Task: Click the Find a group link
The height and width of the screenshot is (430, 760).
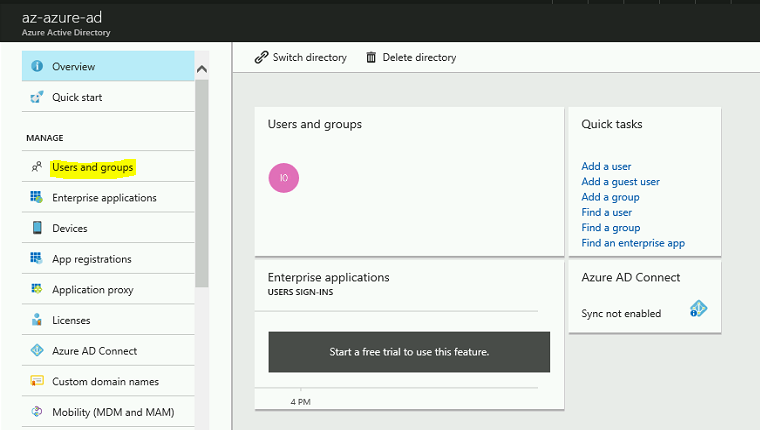Action: coord(611,227)
